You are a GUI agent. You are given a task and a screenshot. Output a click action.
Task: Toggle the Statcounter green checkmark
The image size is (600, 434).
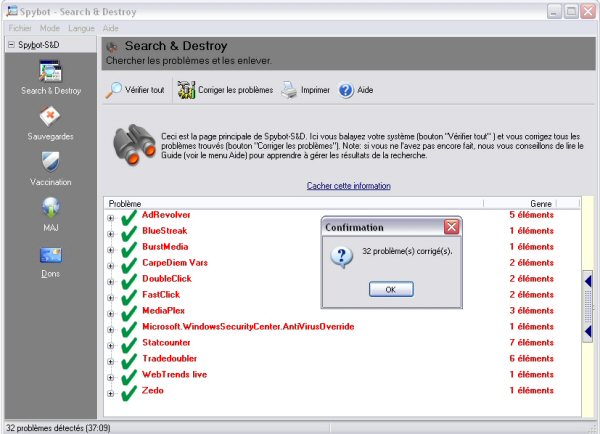[129, 346]
